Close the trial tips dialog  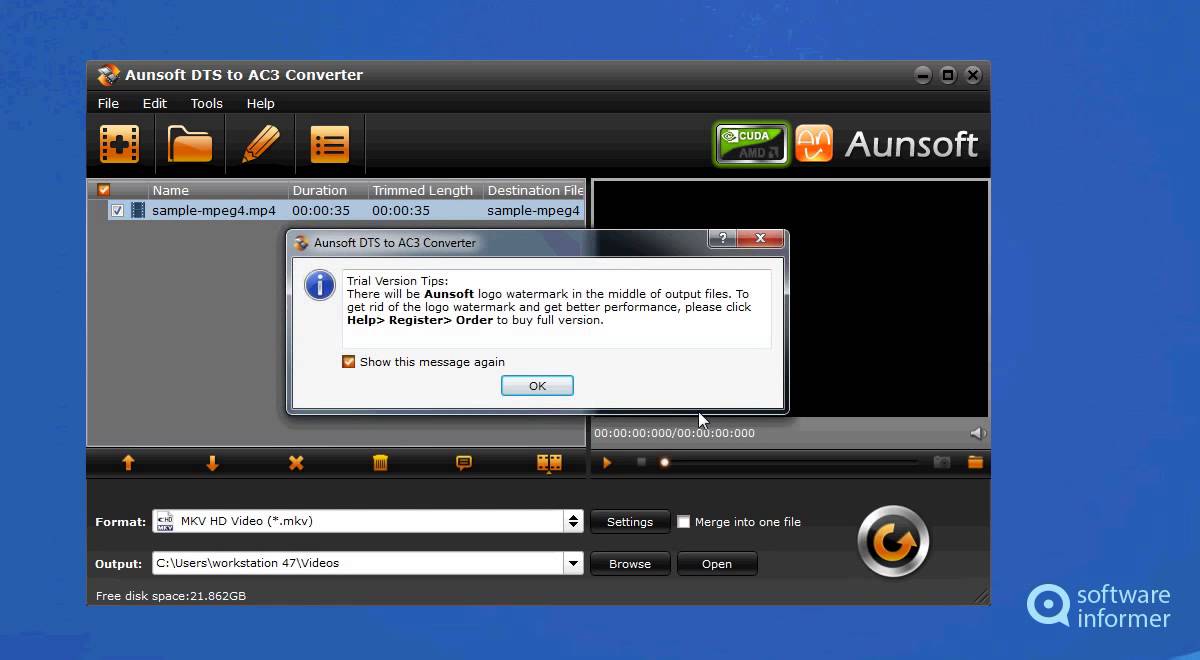(x=760, y=239)
